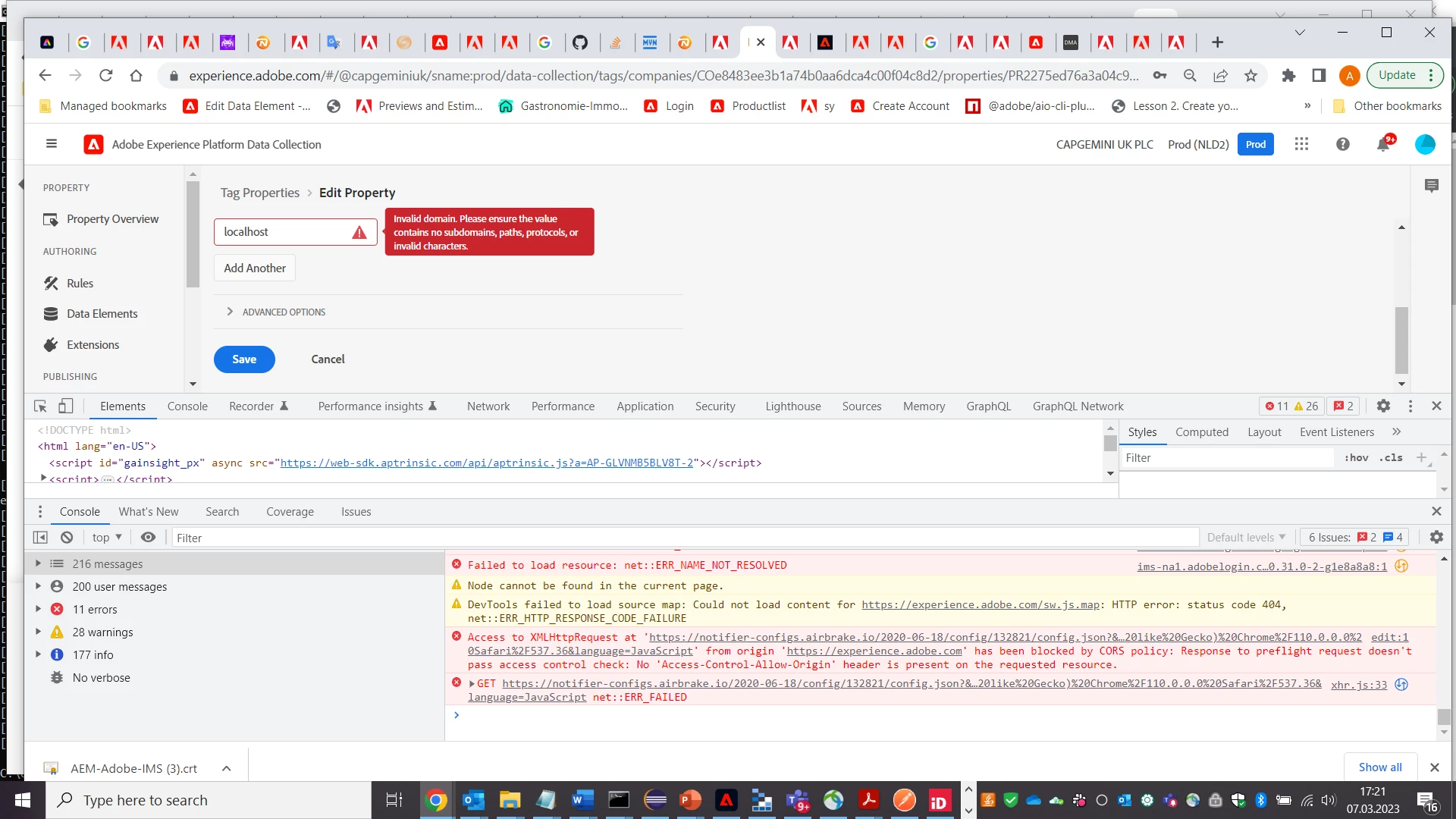Toggle device toolbar emulation

click(x=66, y=406)
